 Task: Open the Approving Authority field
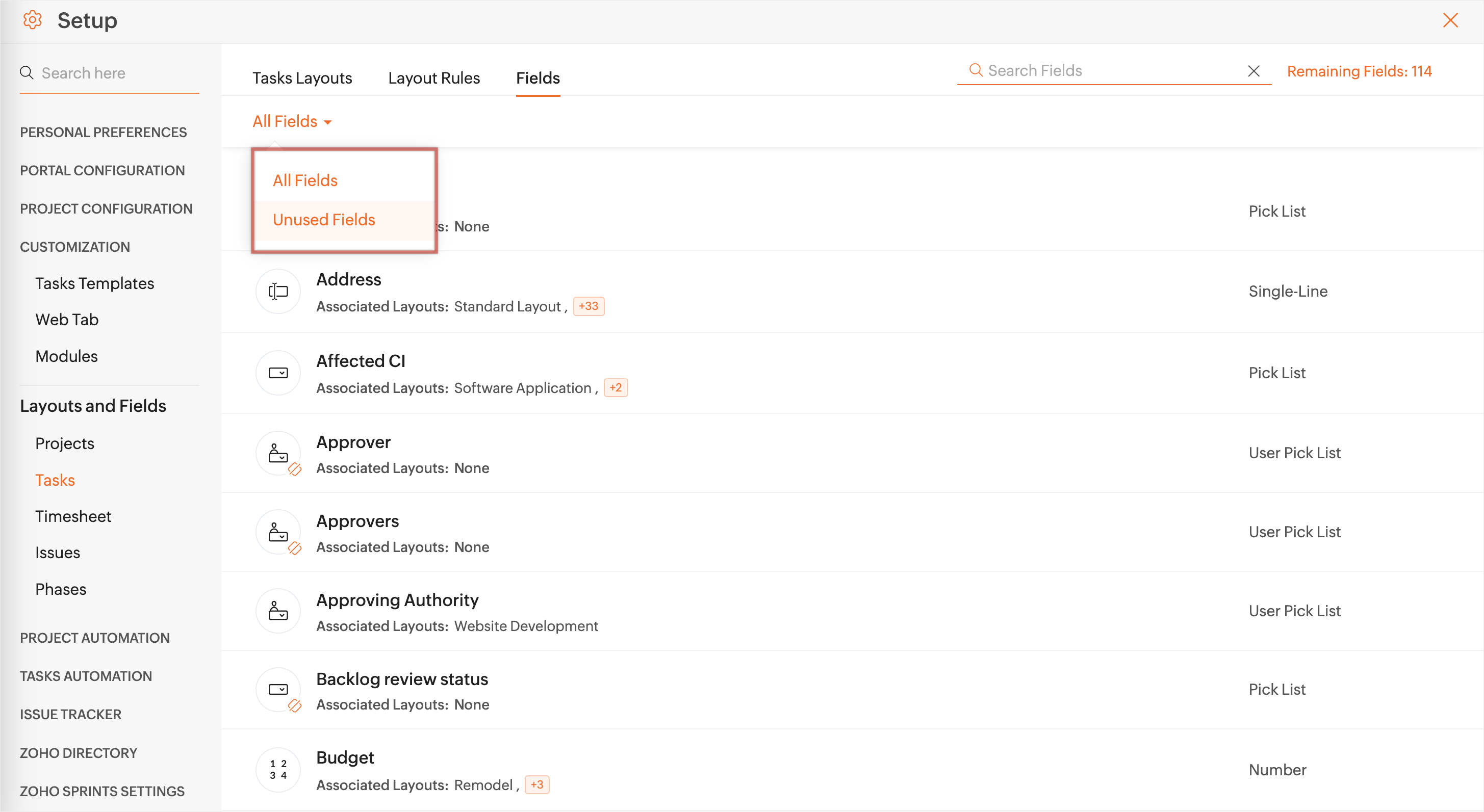[x=397, y=600]
